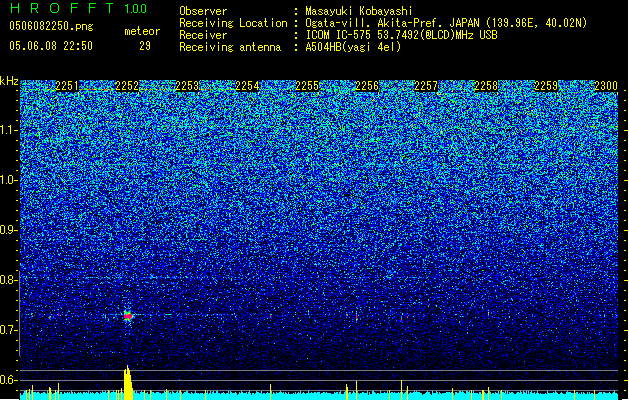Click the 2259 time marker
This screenshot has width=629, height=400.
coord(546,86)
